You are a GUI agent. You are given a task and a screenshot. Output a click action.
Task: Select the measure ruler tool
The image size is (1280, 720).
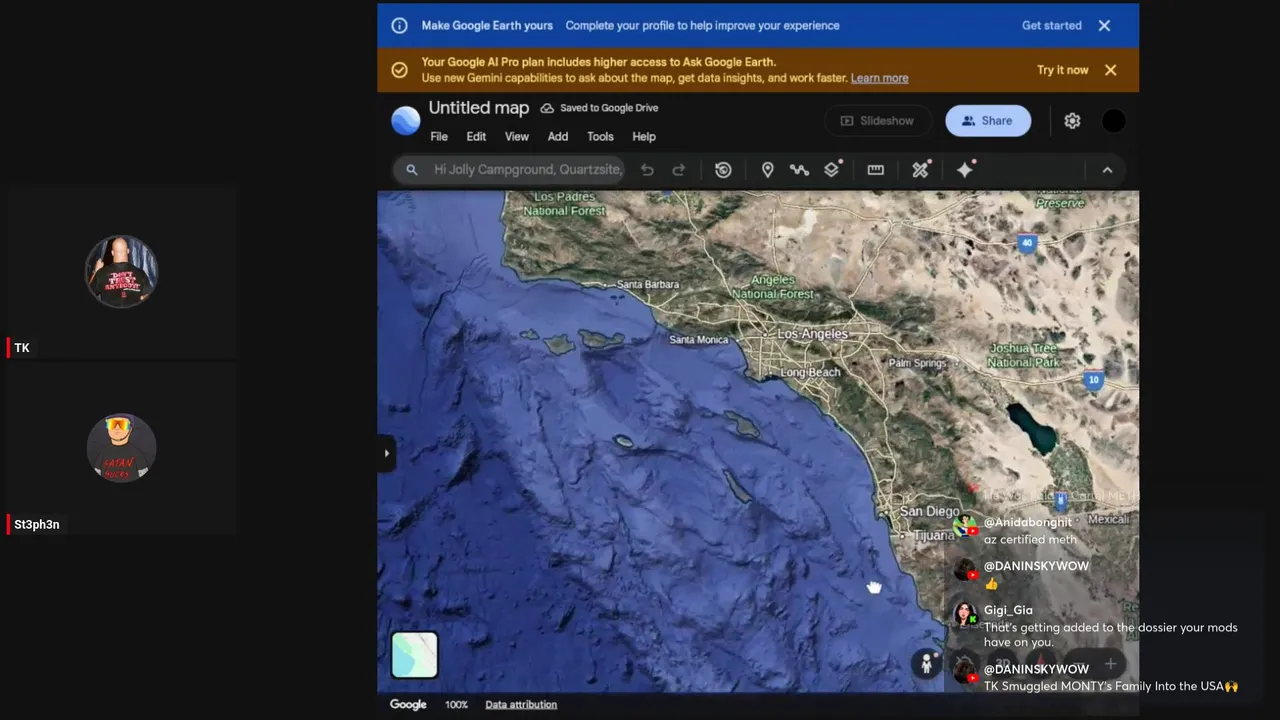coord(876,170)
